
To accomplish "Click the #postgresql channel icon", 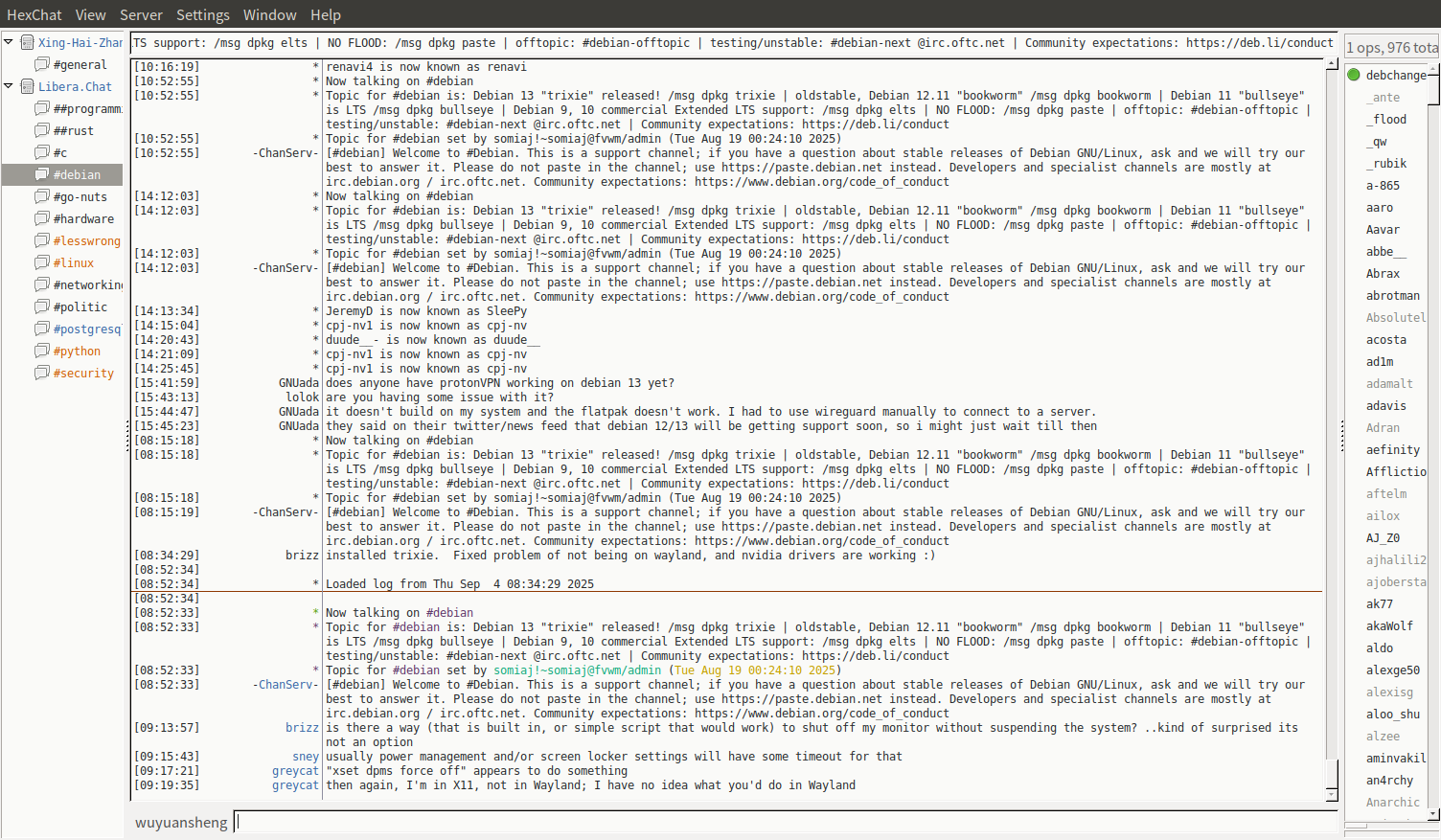I will 42,329.
